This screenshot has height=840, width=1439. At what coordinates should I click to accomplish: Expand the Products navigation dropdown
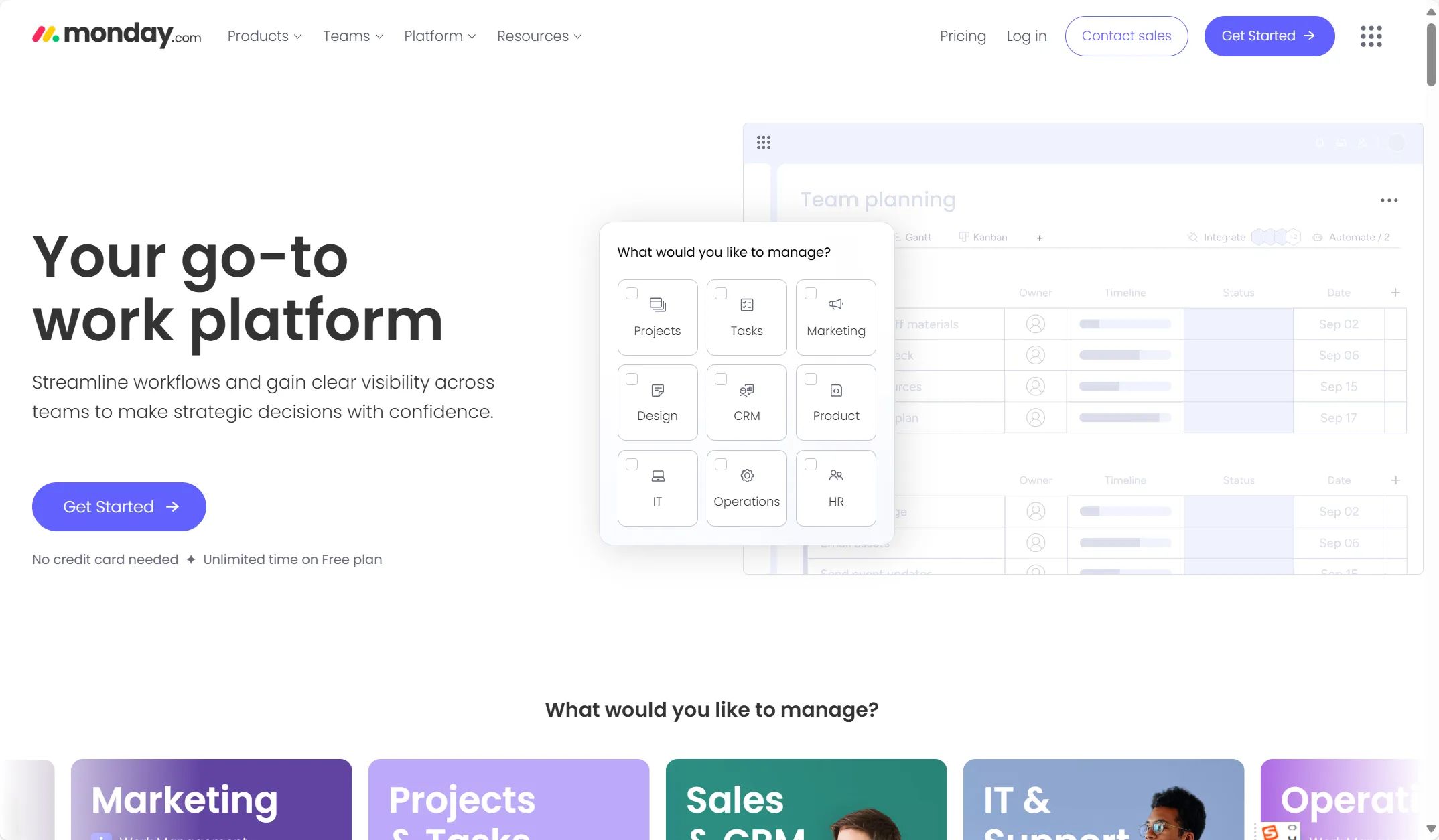pos(265,36)
